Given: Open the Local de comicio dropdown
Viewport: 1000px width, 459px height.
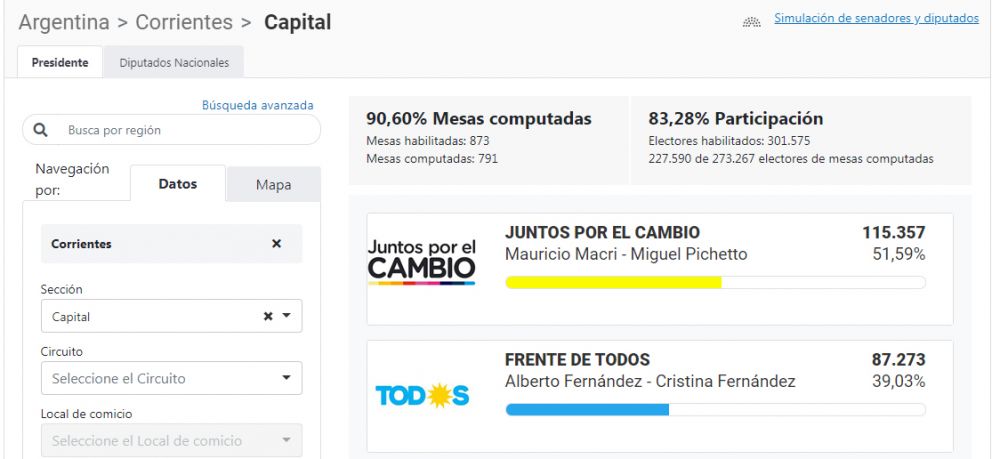Looking at the screenshot, I should pos(171,440).
